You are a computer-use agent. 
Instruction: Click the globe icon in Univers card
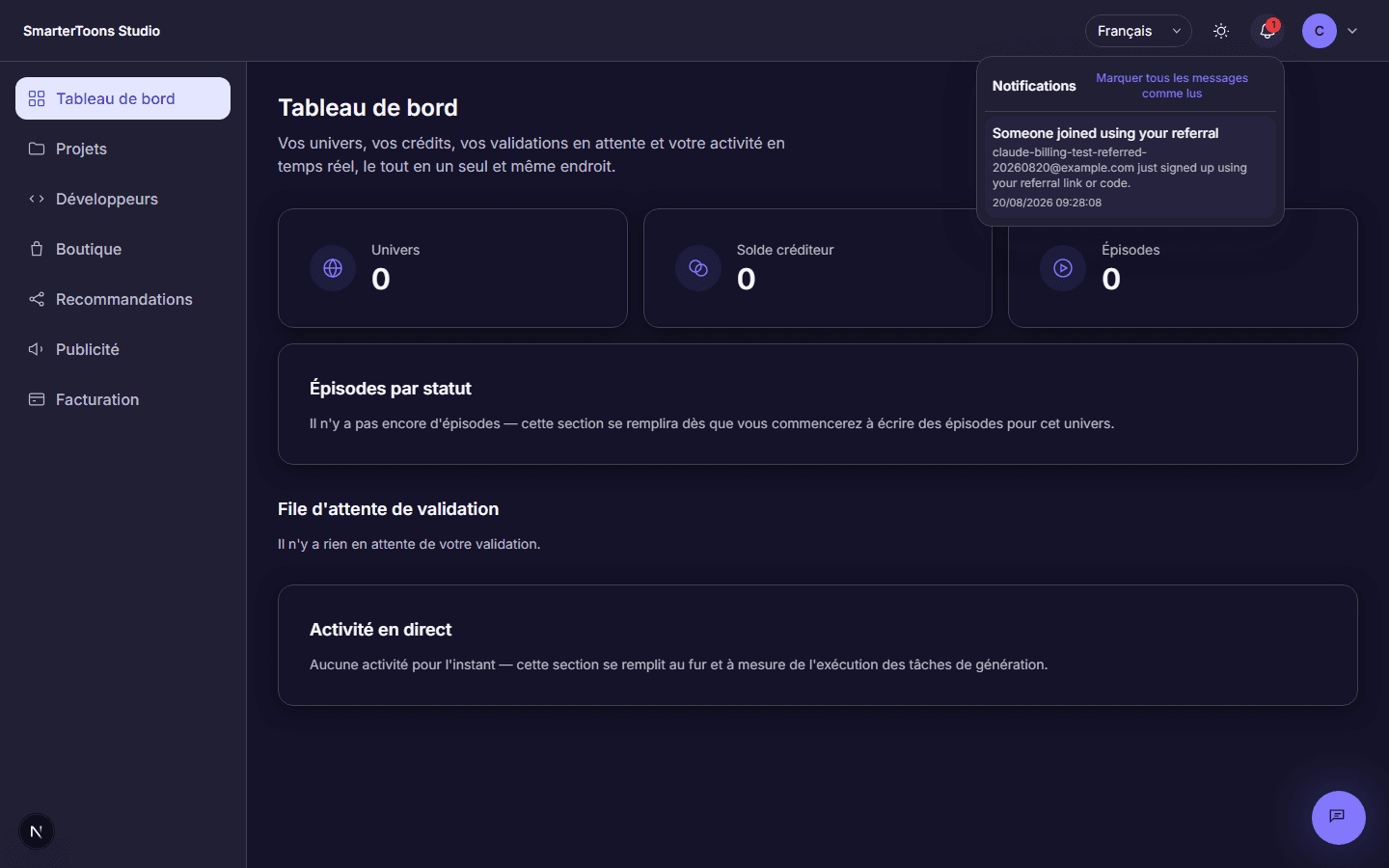333,268
